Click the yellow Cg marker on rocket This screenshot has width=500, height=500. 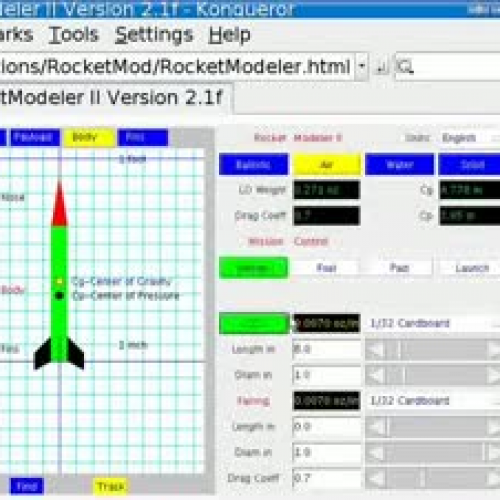(60, 282)
